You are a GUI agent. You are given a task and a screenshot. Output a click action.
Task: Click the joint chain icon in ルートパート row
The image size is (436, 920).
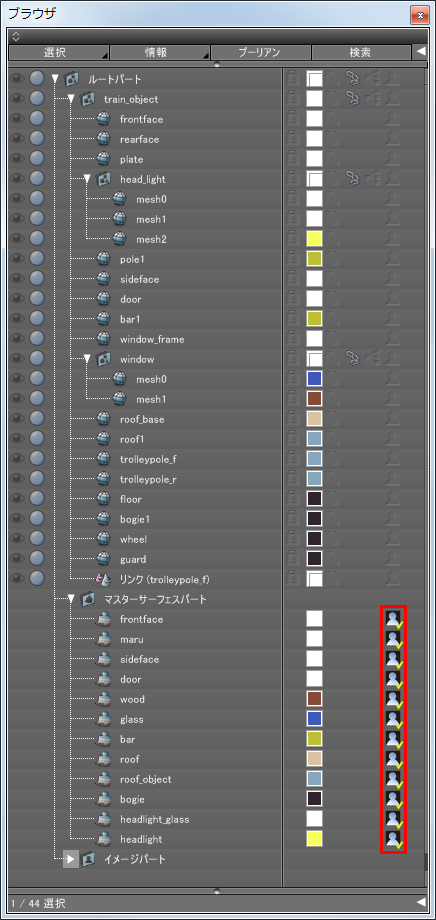[x=352, y=79]
